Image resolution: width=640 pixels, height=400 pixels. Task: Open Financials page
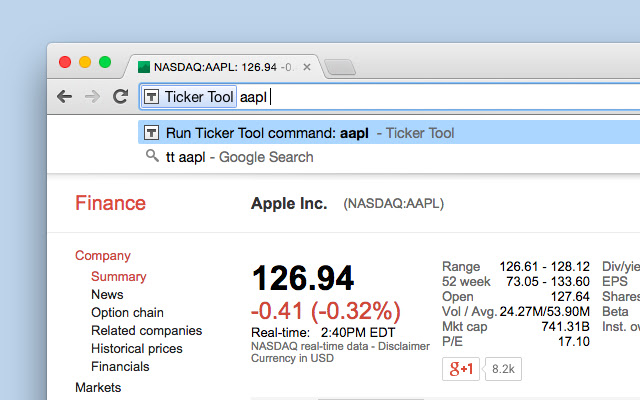pos(120,367)
